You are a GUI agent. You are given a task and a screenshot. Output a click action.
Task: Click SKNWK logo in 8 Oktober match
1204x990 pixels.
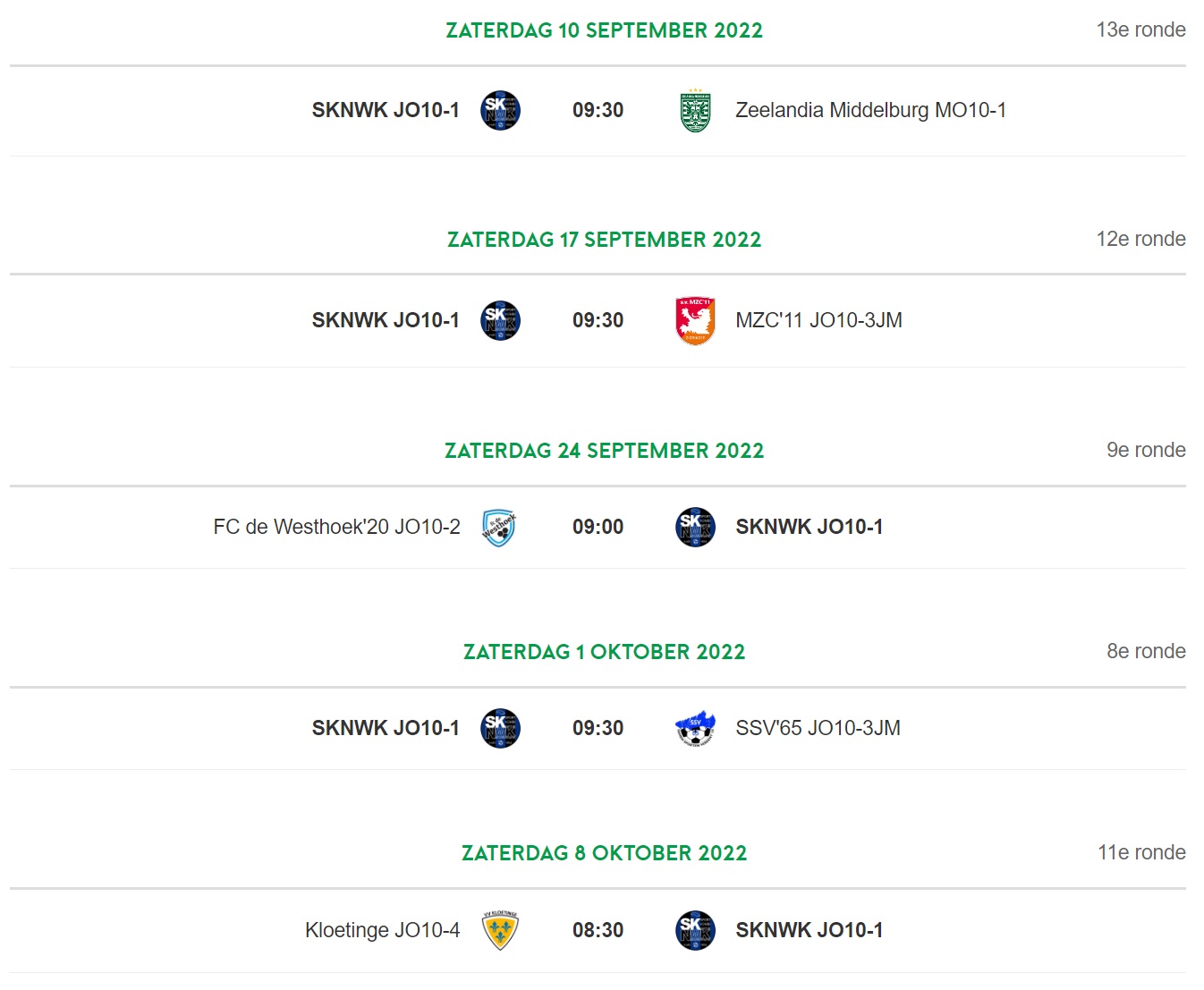tap(695, 930)
